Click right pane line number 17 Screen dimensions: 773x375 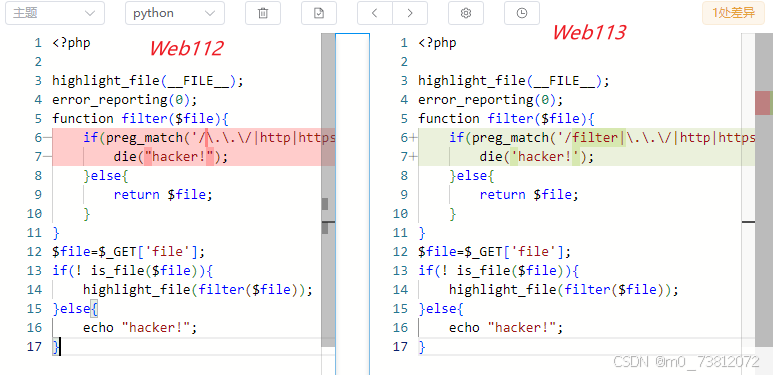[x=400, y=347]
